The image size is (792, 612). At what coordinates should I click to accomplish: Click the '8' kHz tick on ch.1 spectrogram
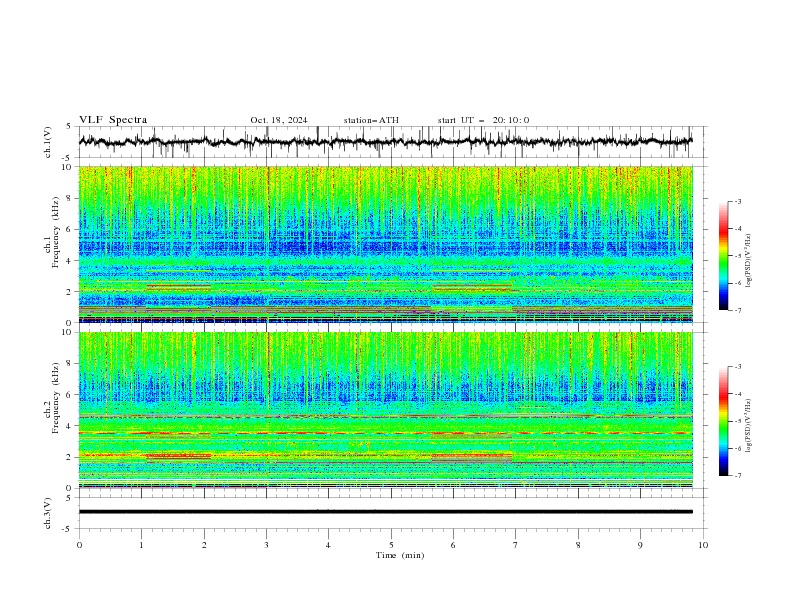71,198
